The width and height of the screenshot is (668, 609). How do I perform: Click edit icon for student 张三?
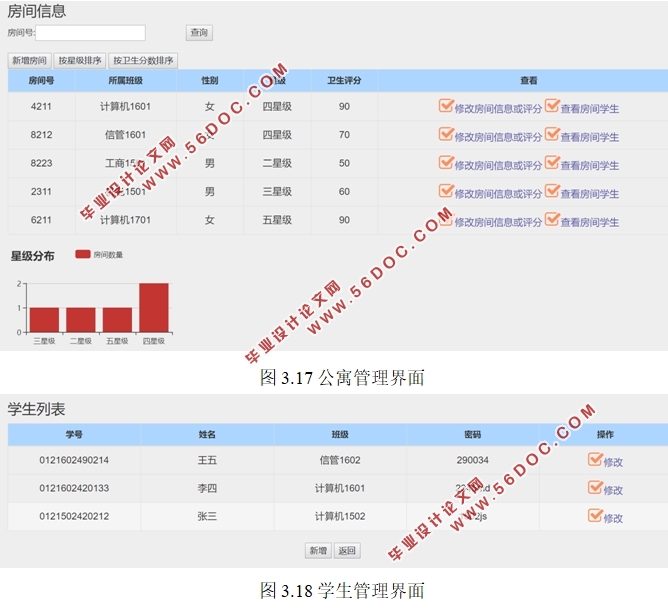pyautogui.click(x=595, y=516)
